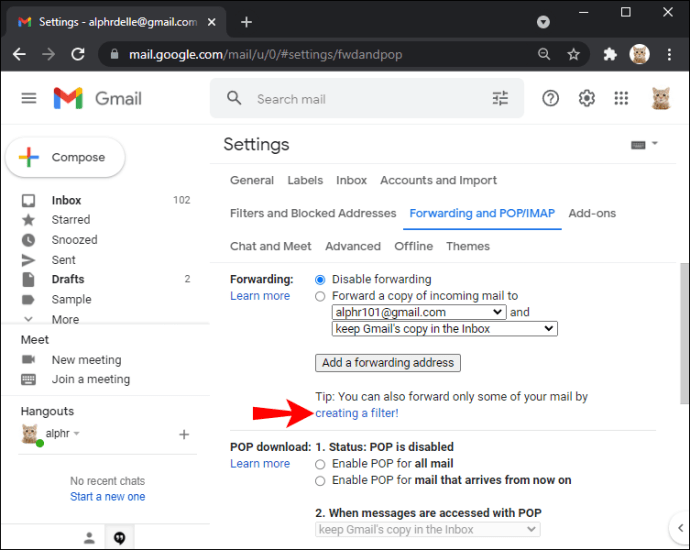
Task: Click the tab search circle arrow icon
Action: coord(543,22)
